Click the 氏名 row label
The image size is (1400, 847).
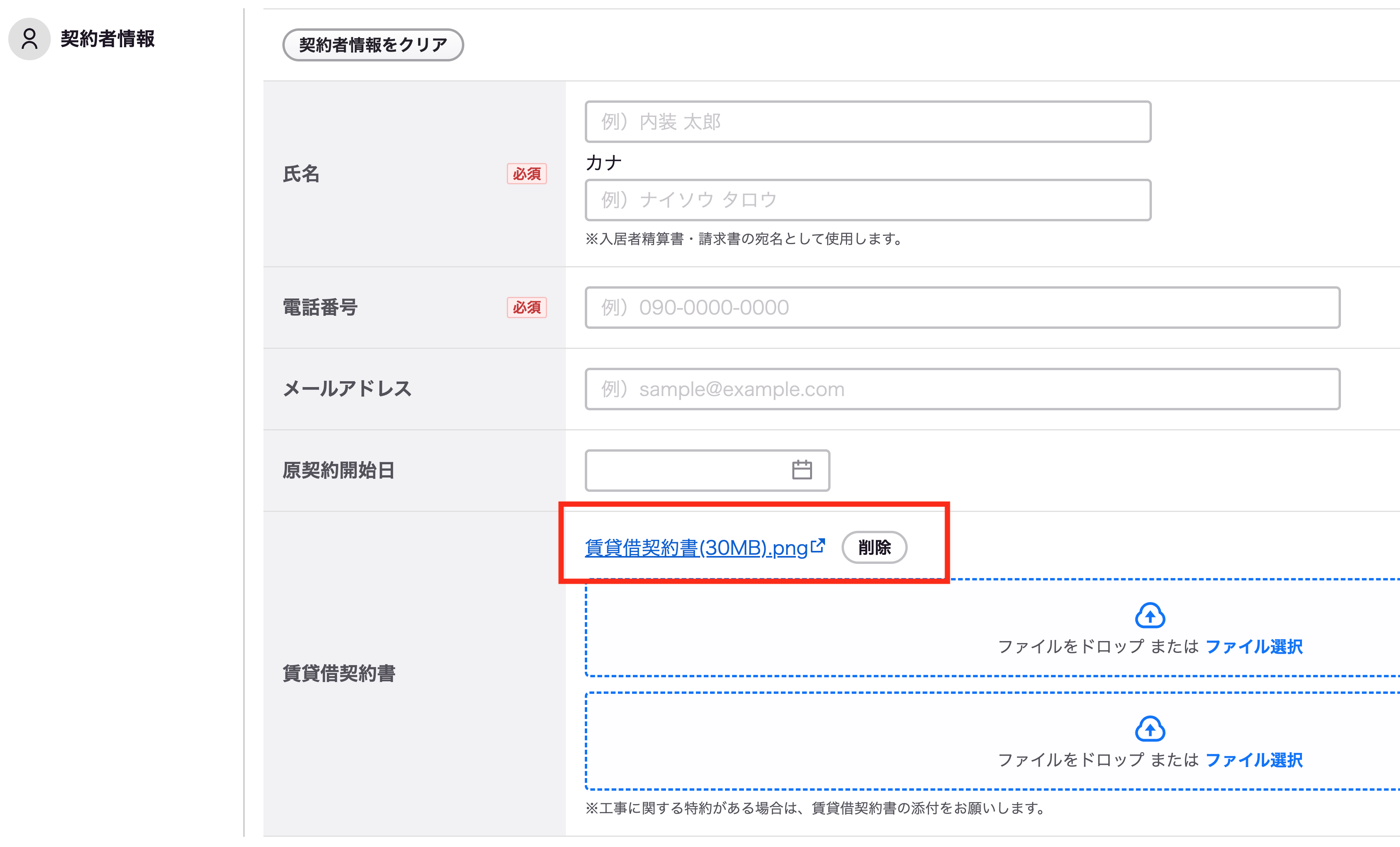click(x=301, y=174)
